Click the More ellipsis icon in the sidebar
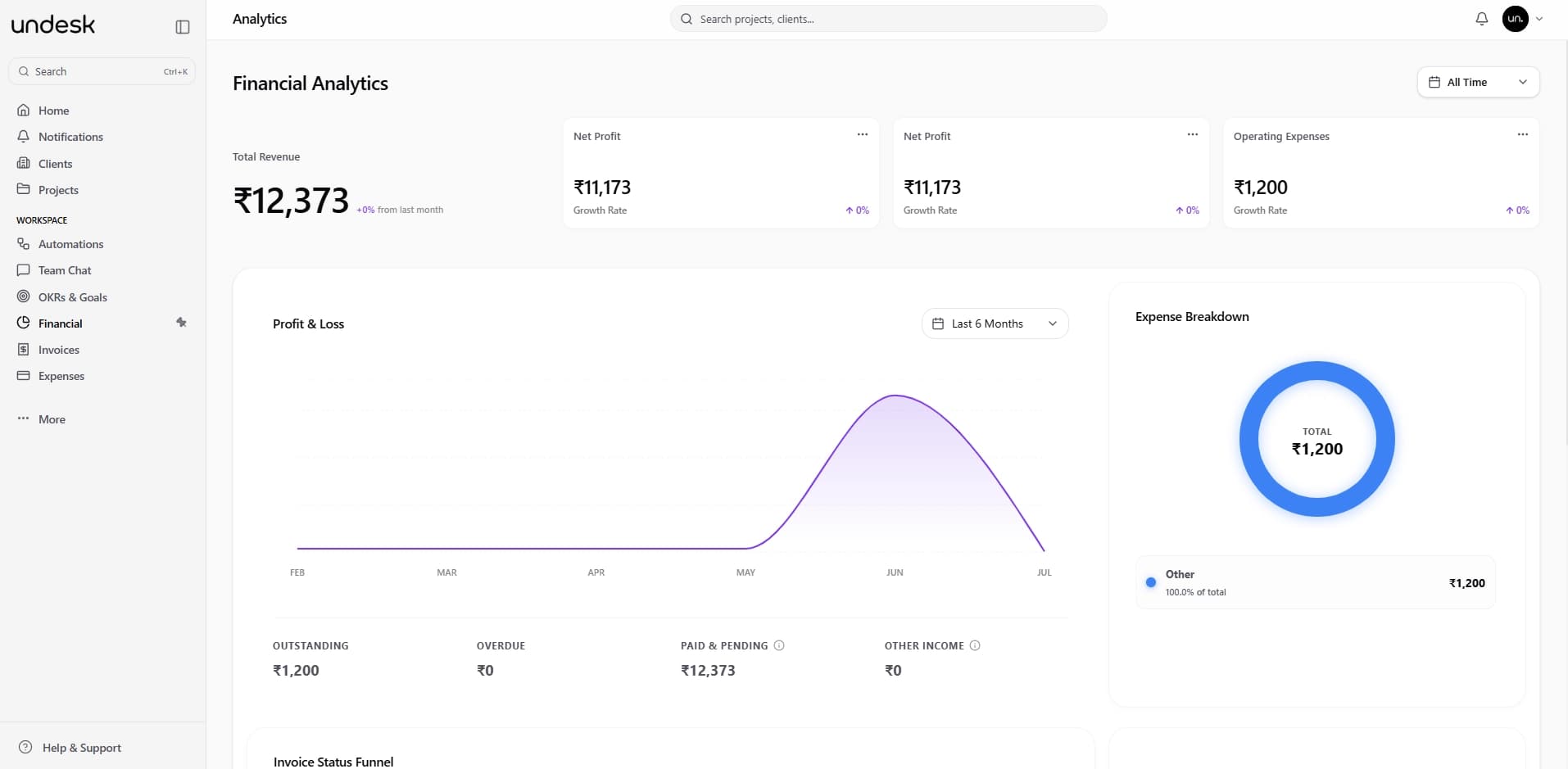1568x769 pixels. [24, 418]
